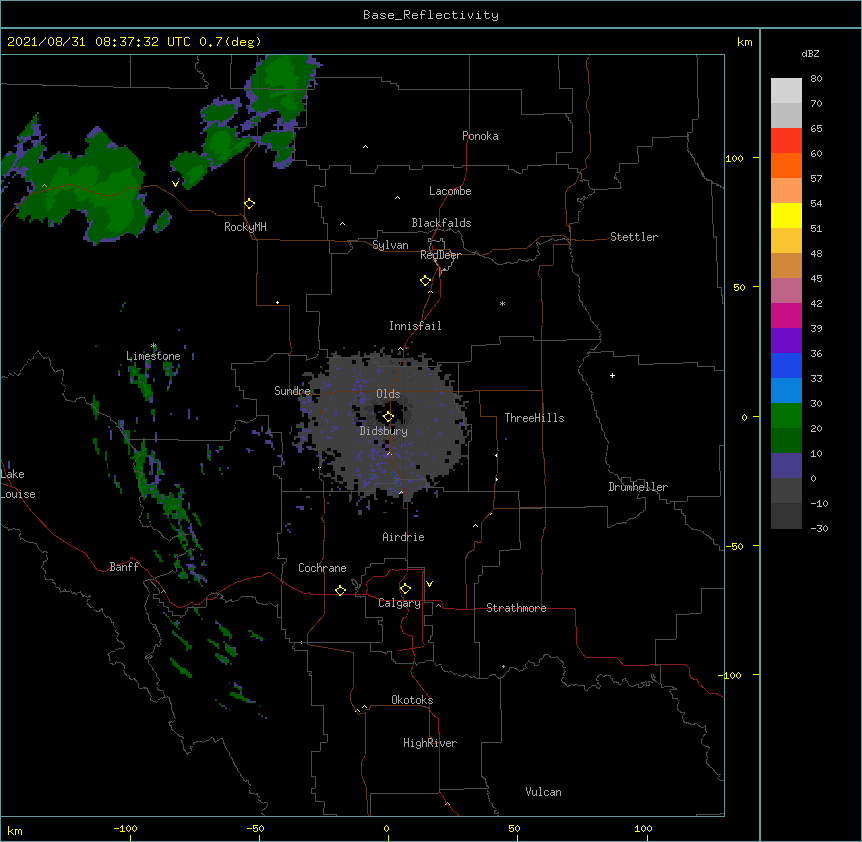862x842 pixels.
Task: Pick the blue 36-33 dBZ legend swatch
Action: click(786, 365)
